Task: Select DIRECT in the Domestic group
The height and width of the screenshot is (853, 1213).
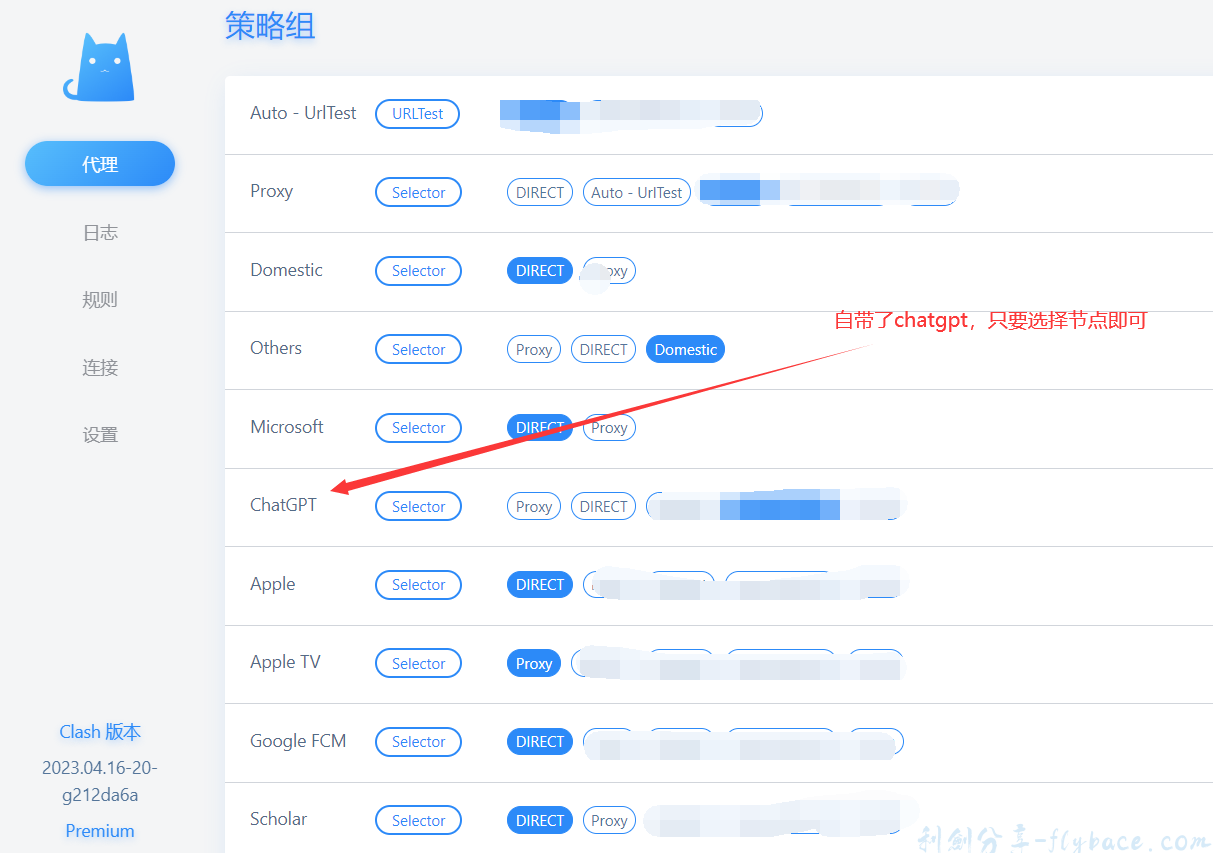Action: pyautogui.click(x=540, y=271)
